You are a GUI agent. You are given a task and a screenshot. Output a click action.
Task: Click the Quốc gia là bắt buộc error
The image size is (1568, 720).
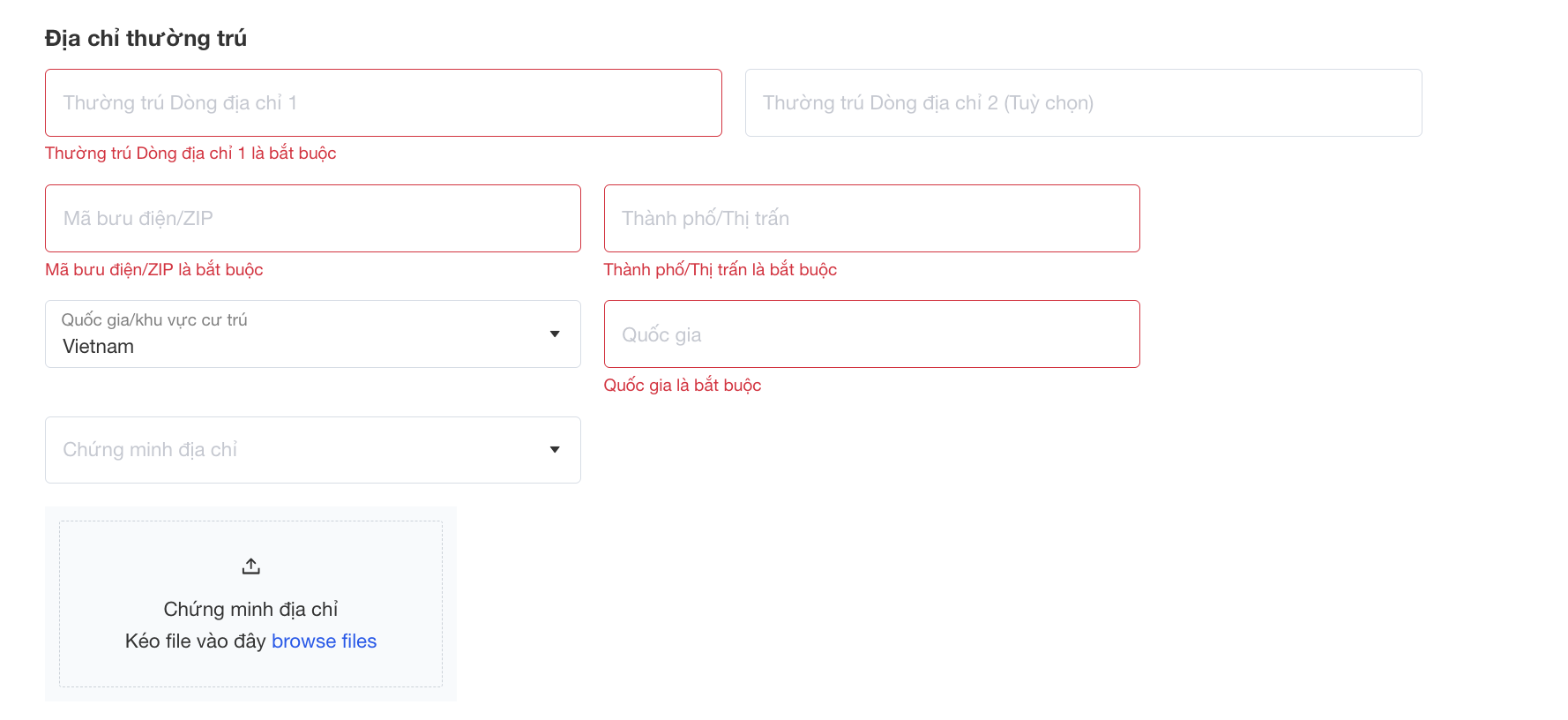682,386
